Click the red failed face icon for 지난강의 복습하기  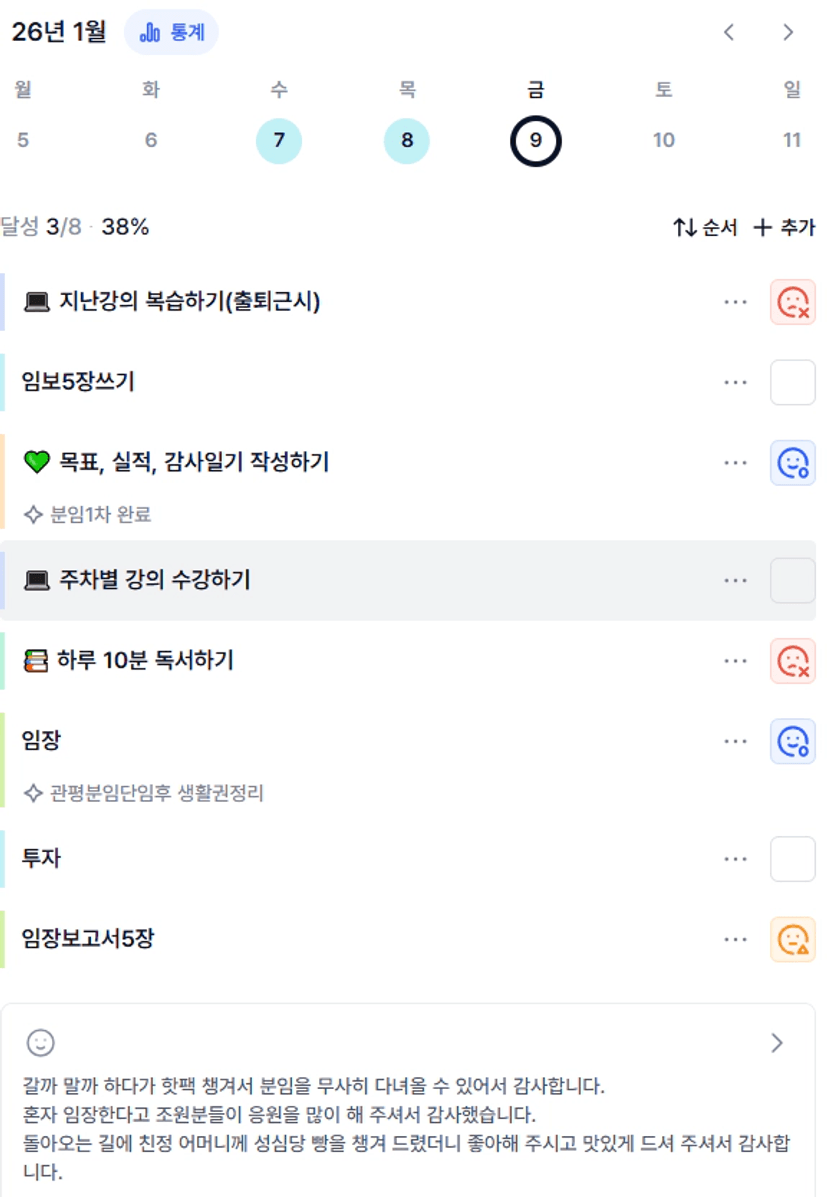point(792,301)
